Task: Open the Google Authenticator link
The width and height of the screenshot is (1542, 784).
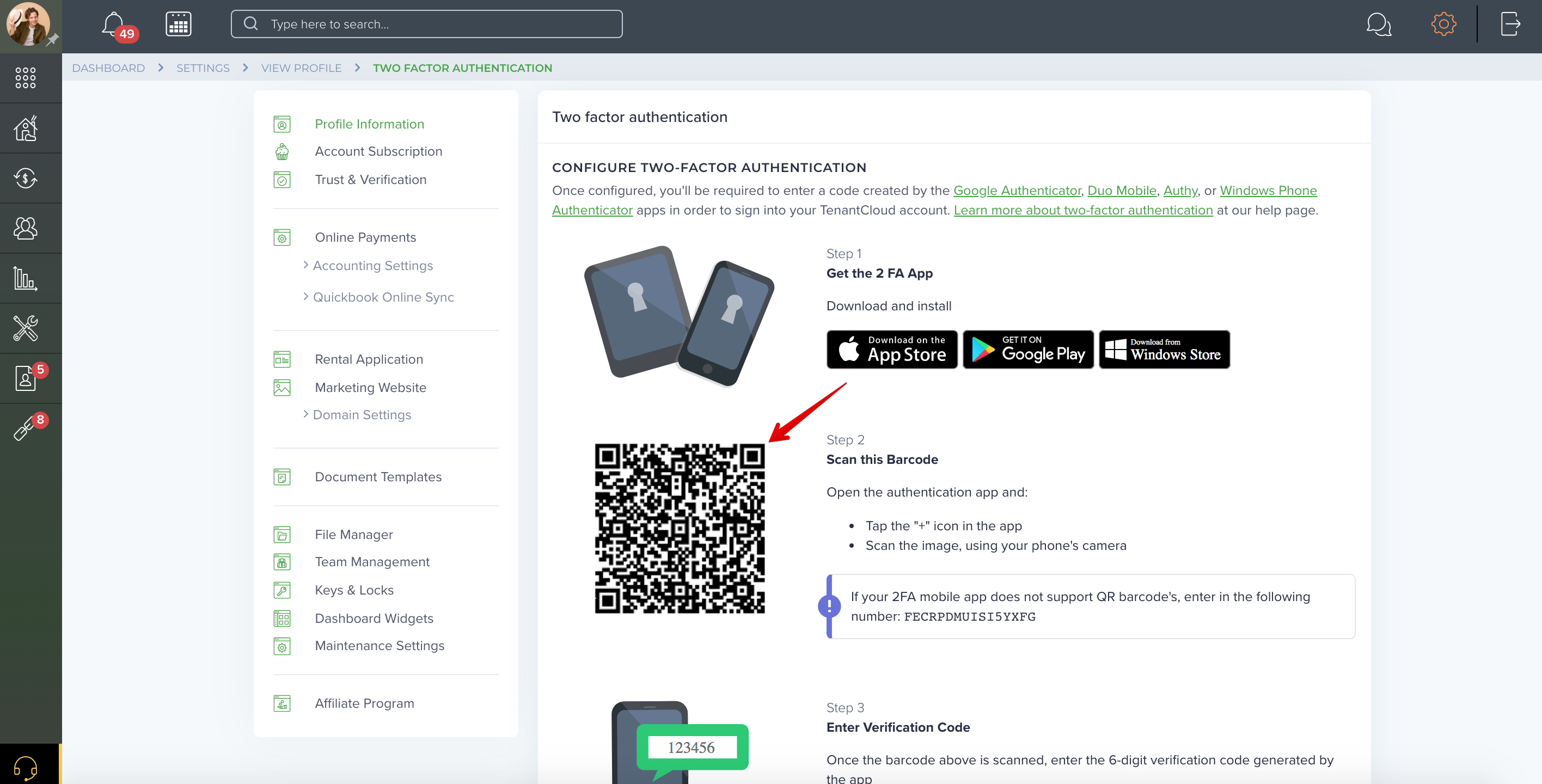Action: click(x=1017, y=191)
